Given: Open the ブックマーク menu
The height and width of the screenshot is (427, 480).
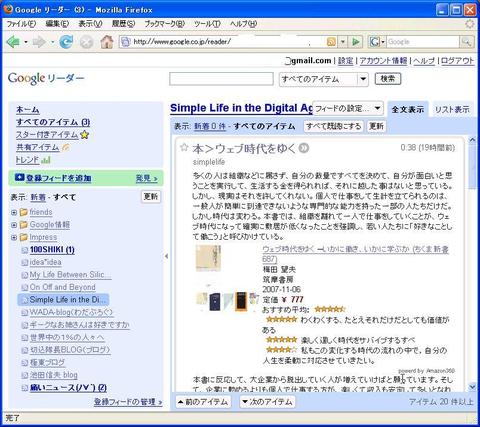Looking at the screenshot, I should 164,24.
